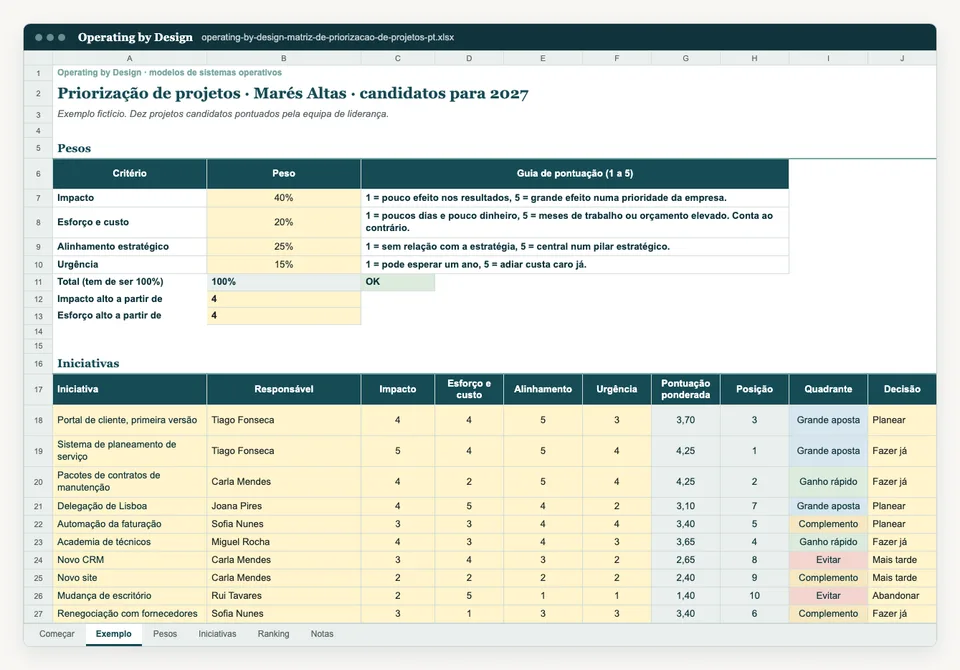
Task: Click 'Ganho rápido' for Pacotes de contratos
Action: coord(828,481)
